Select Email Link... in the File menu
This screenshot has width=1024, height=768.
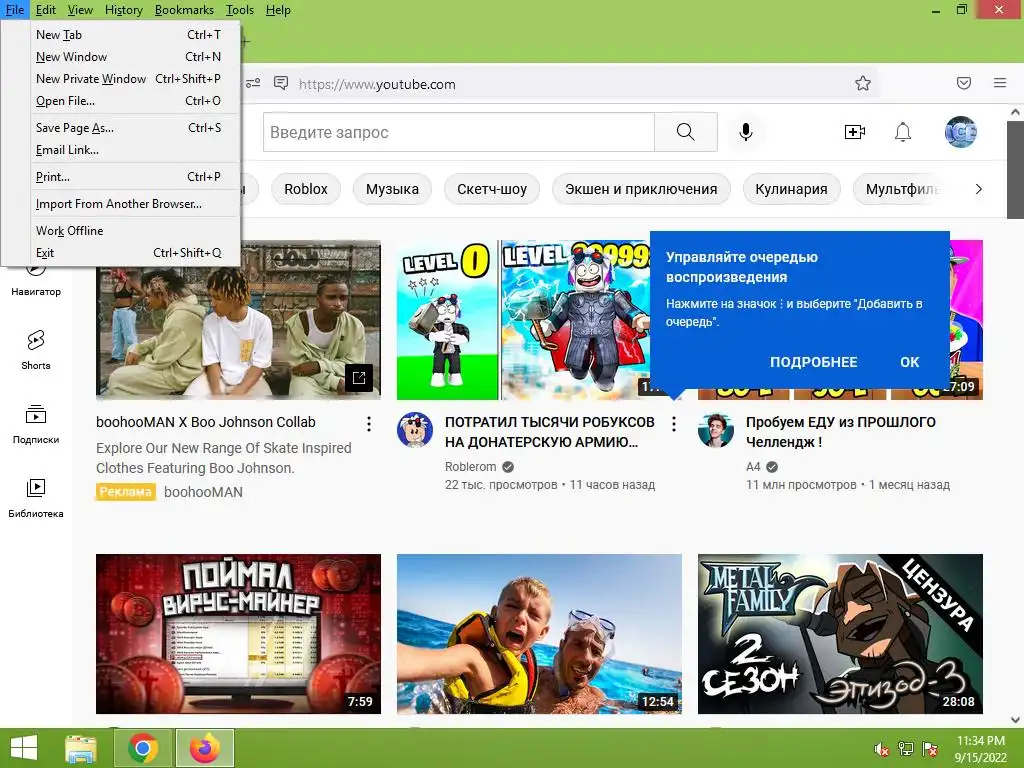click(129, 150)
